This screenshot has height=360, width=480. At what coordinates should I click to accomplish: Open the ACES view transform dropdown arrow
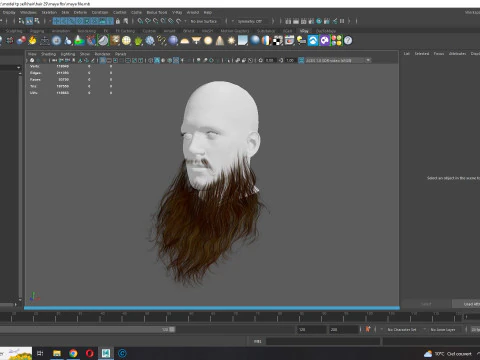(x=368, y=60)
